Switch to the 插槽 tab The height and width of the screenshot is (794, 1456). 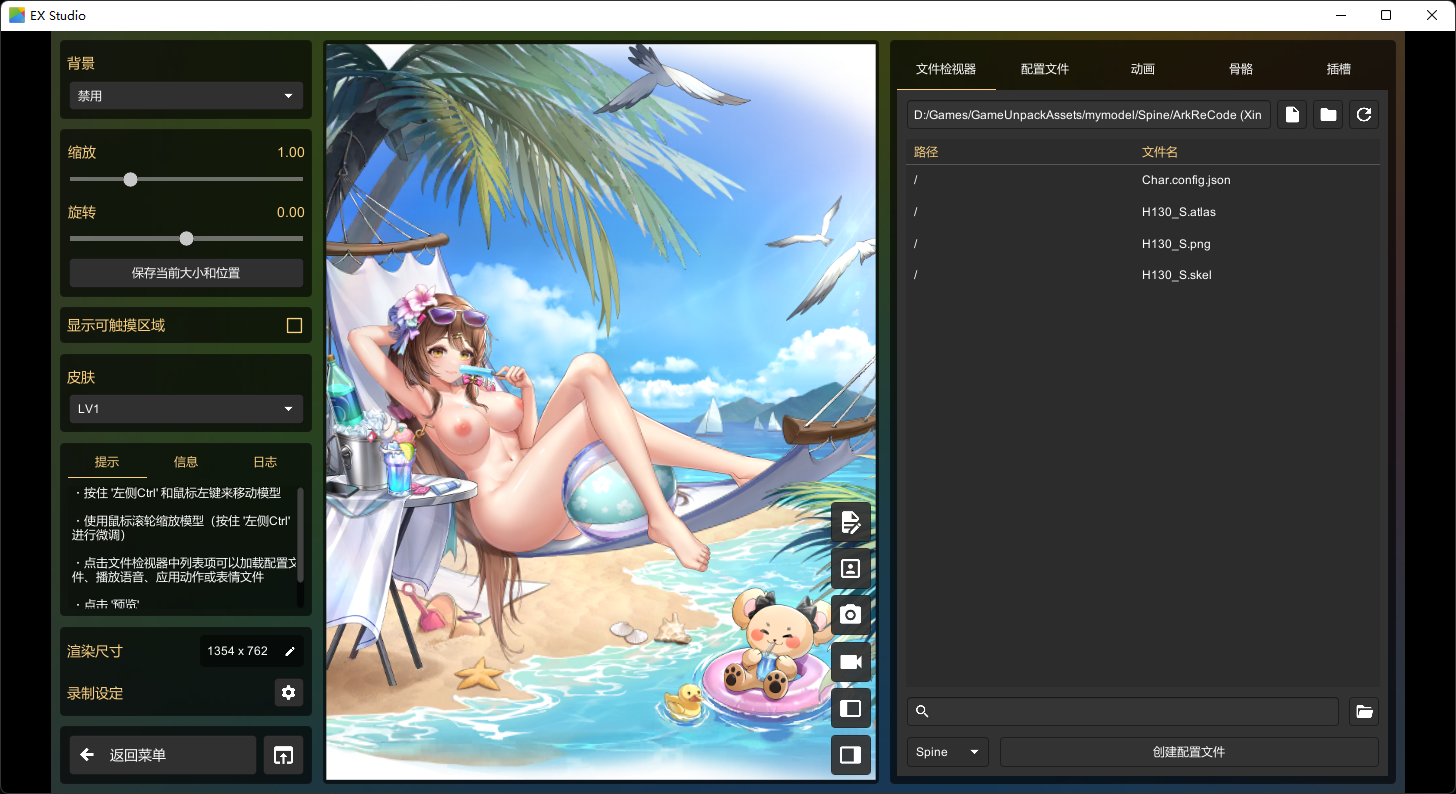click(x=1339, y=69)
